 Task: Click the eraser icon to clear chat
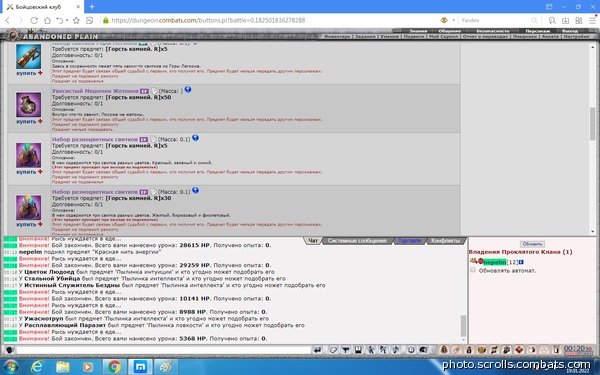[333, 350]
